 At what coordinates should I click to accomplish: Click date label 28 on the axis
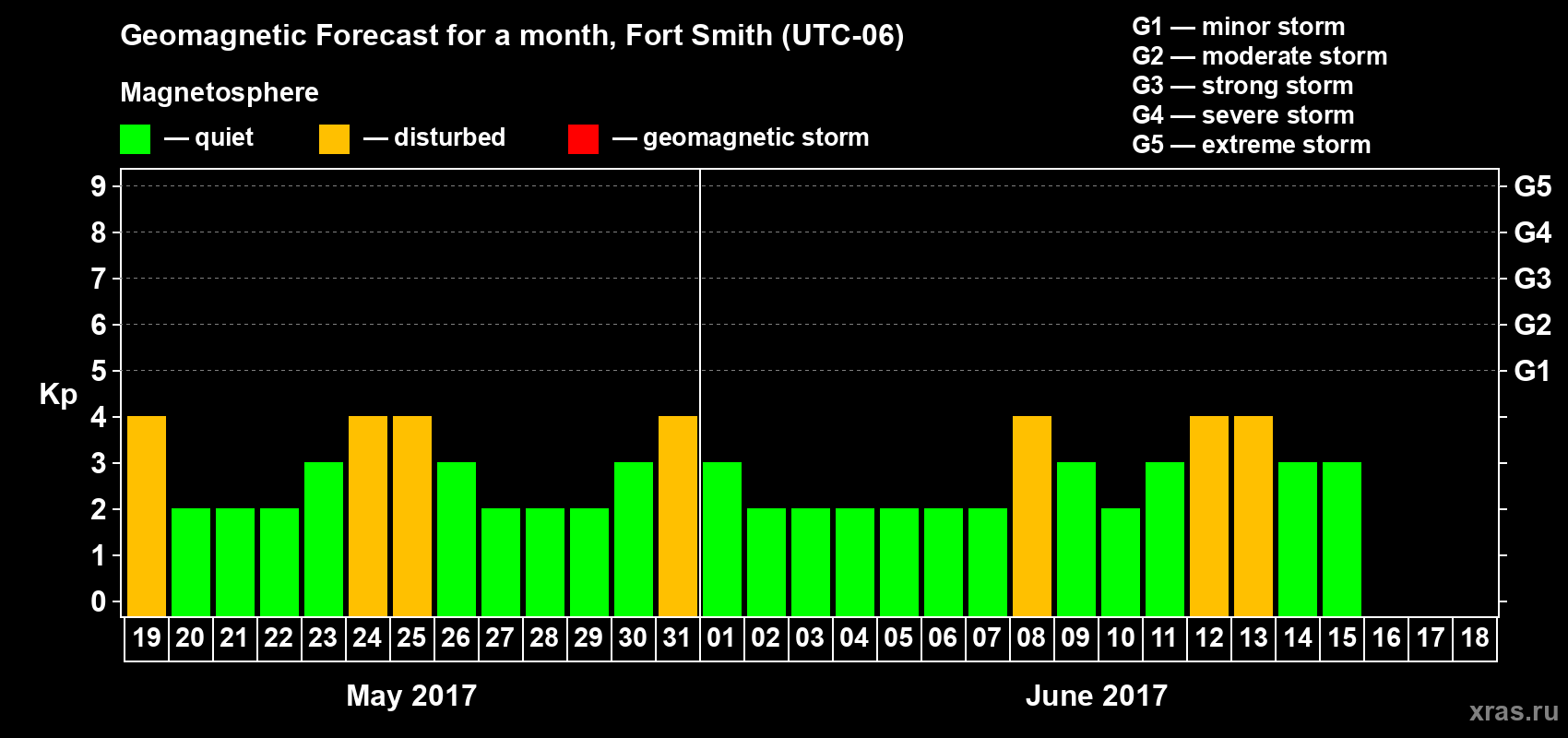(544, 638)
